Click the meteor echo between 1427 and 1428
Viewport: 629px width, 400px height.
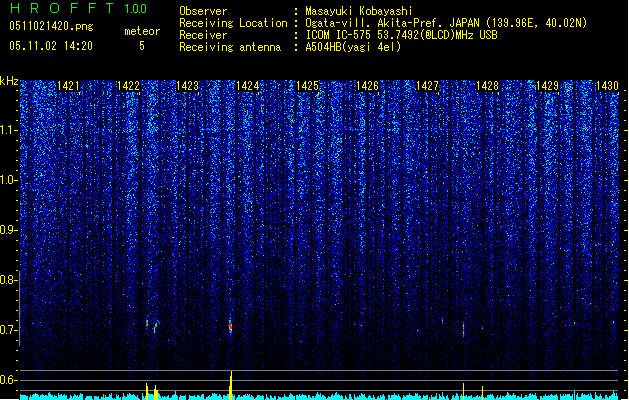463,330
